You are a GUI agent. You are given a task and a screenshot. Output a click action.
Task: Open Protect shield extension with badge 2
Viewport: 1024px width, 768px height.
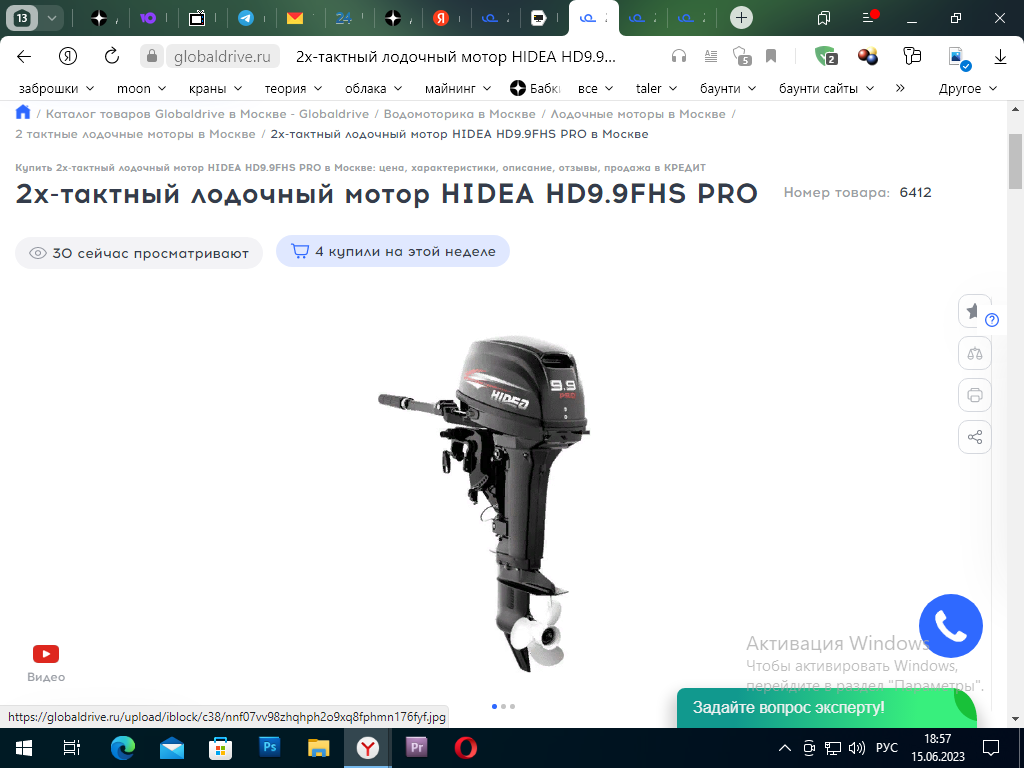tap(825, 56)
